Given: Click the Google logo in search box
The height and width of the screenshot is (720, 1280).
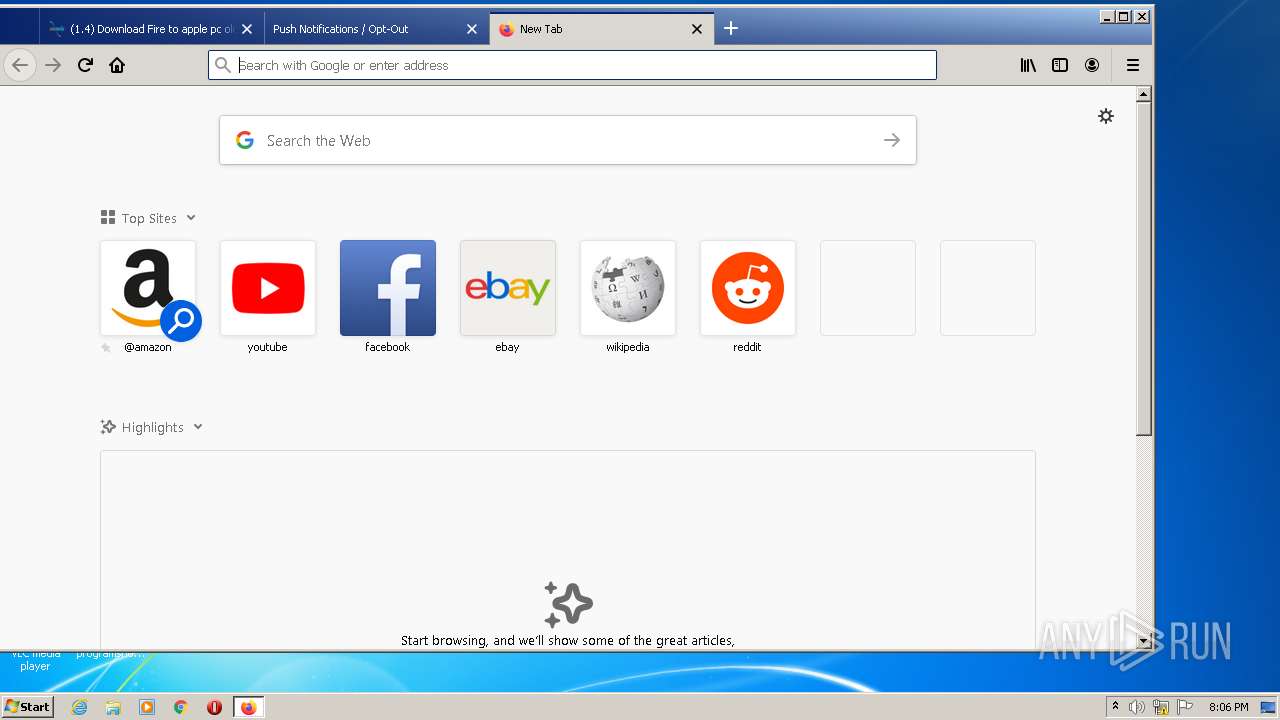Looking at the screenshot, I should coord(245,140).
